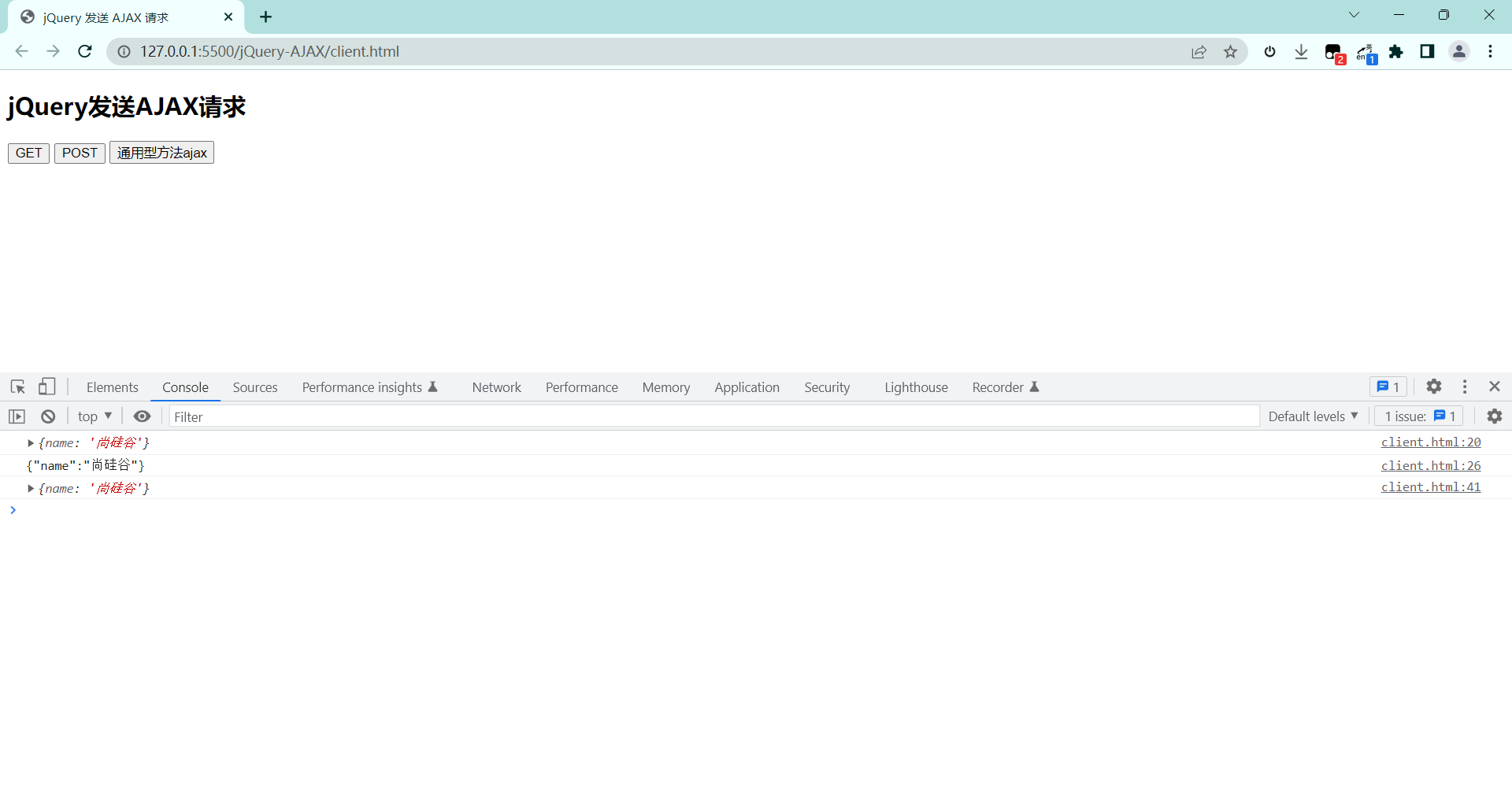Switch to the Network tab
This screenshot has height=799, width=1512.
(x=496, y=387)
